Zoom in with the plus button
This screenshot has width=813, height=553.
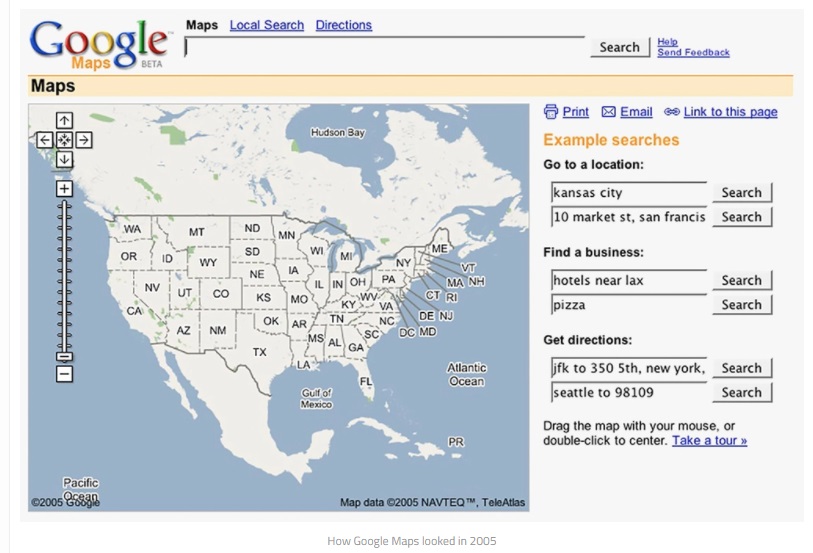coord(64,188)
